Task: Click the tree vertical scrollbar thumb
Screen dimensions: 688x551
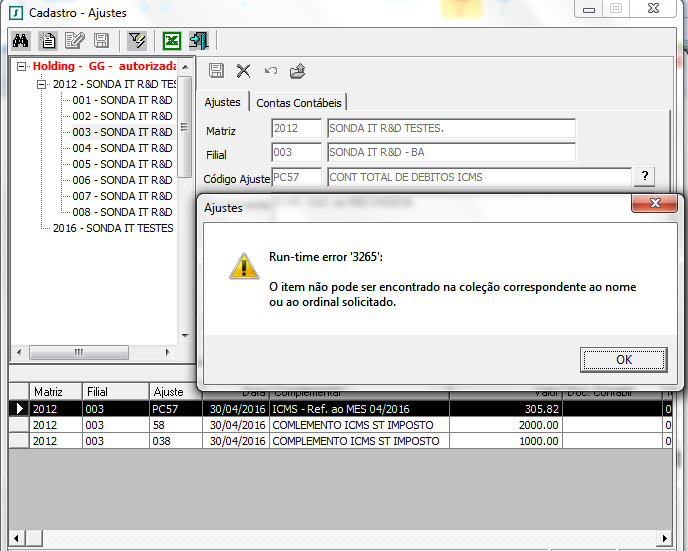Action: click(185, 127)
